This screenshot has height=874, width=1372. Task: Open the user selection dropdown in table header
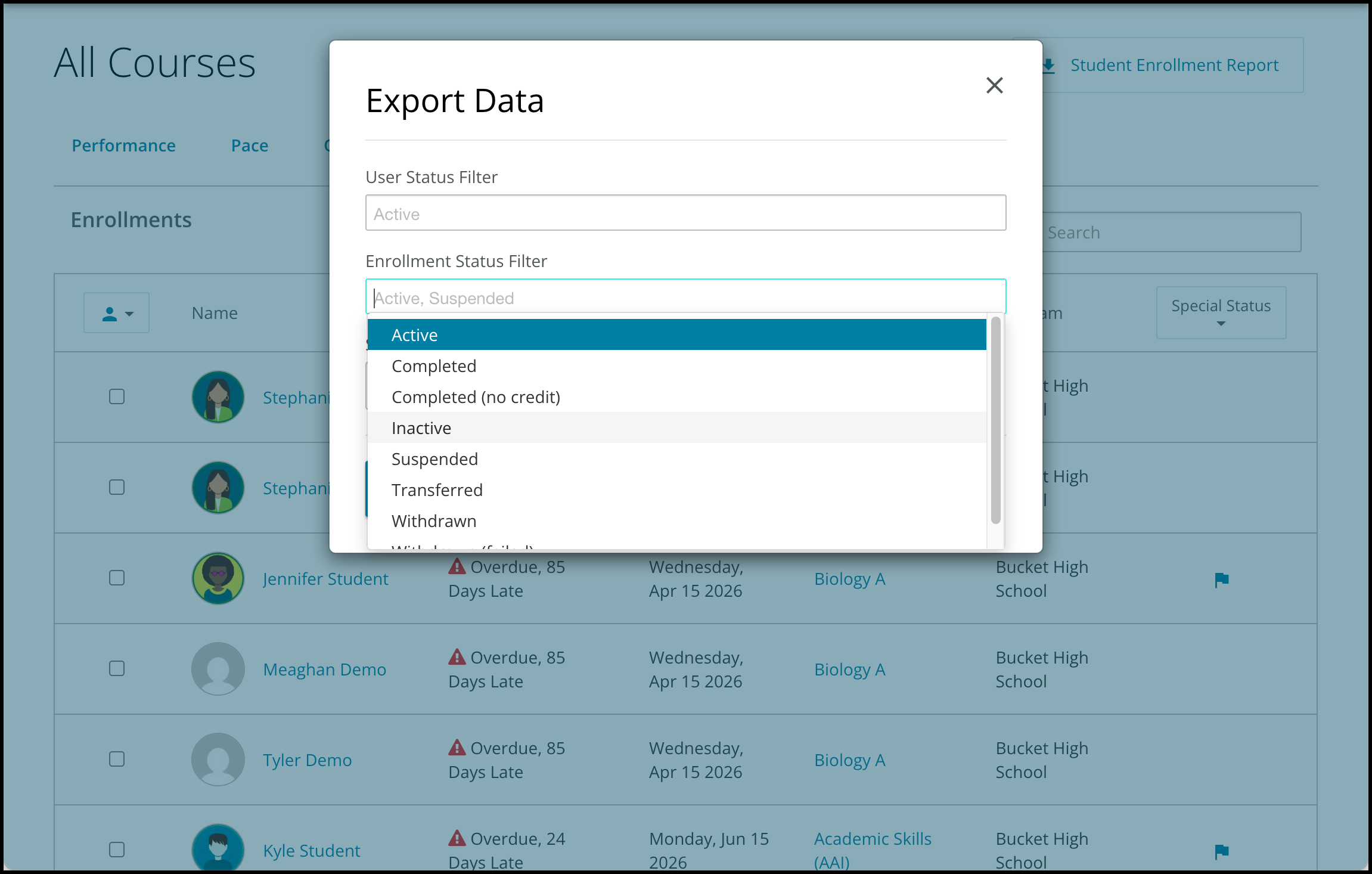click(116, 313)
